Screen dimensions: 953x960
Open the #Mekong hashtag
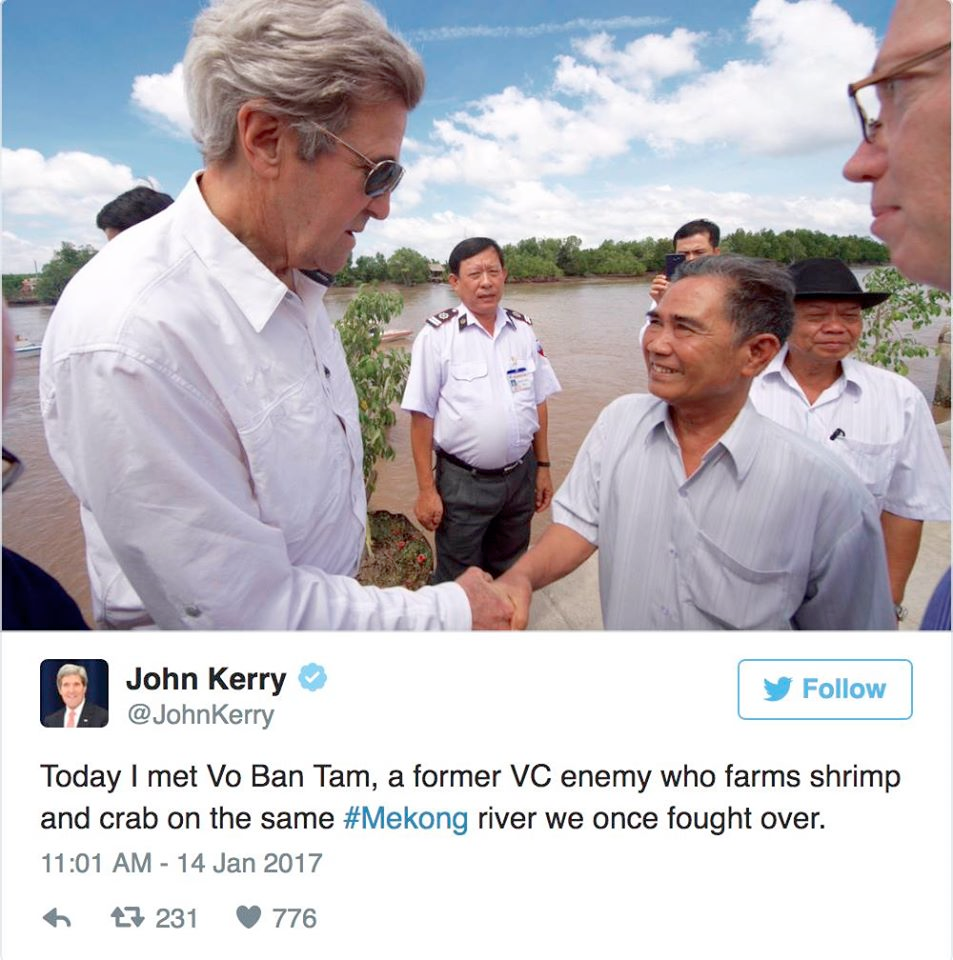[x=406, y=819]
